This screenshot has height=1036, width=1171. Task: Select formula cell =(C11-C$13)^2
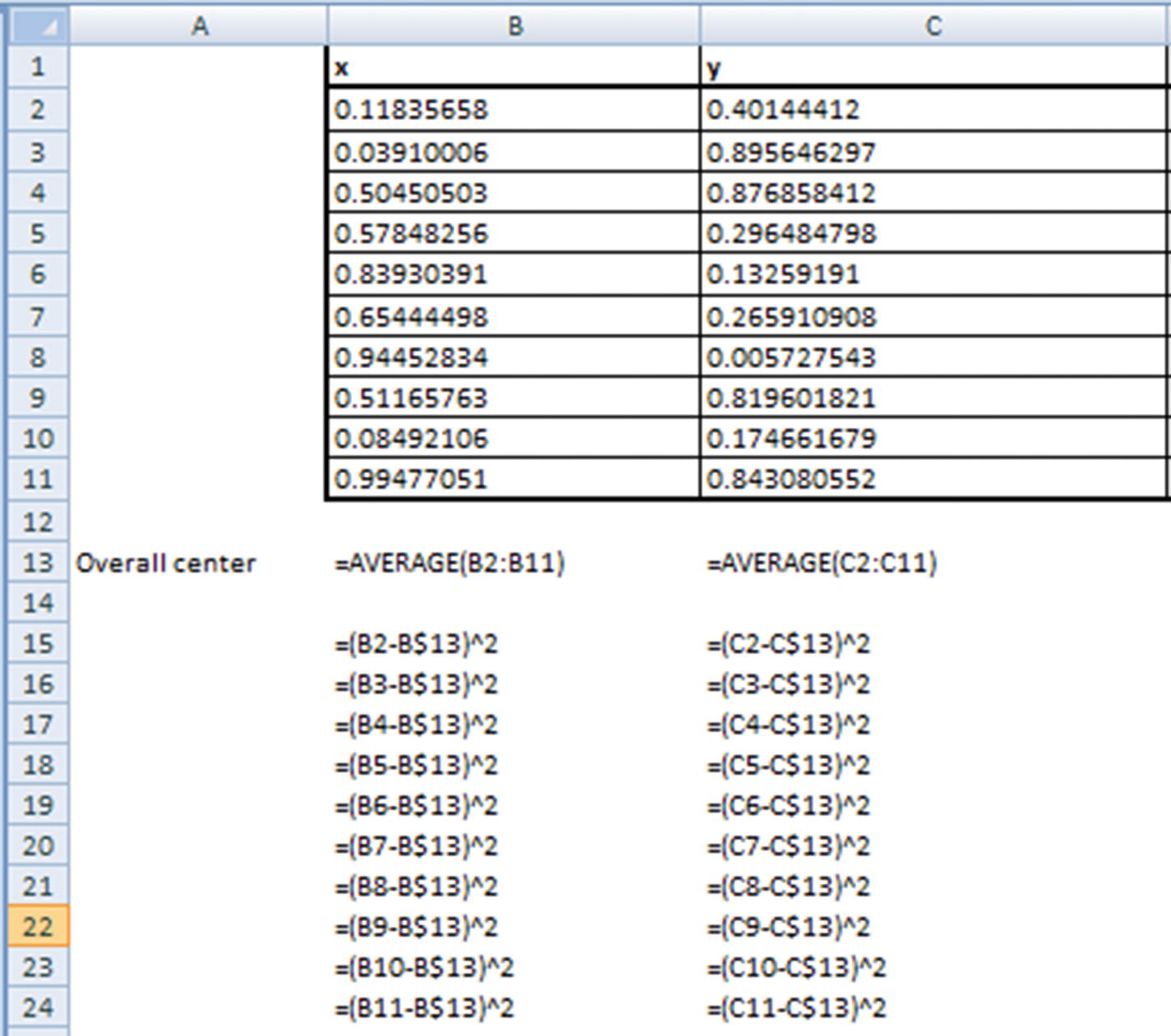pos(934,1007)
